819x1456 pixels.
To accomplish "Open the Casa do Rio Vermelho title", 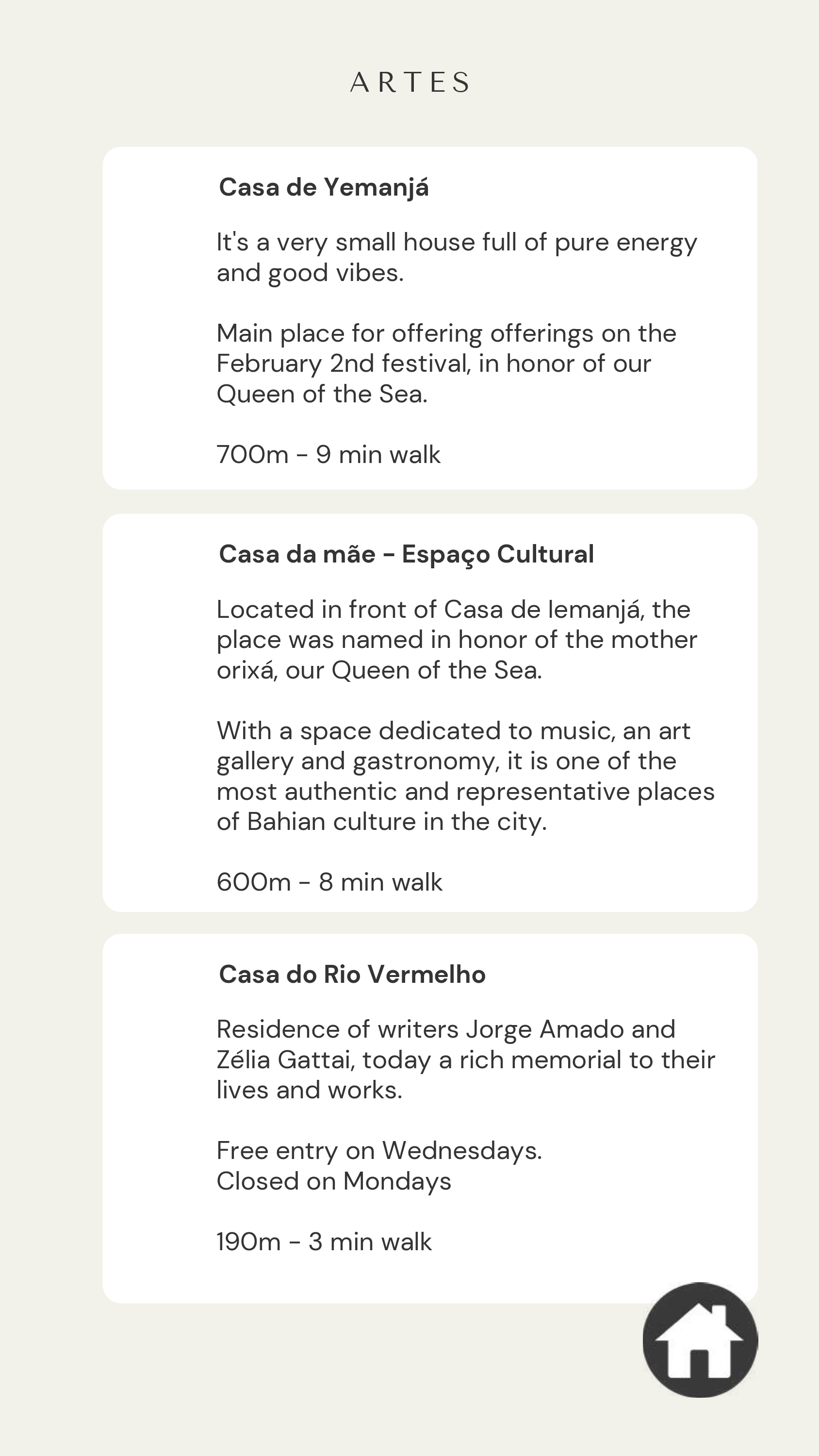I will click(x=352, y=975).
